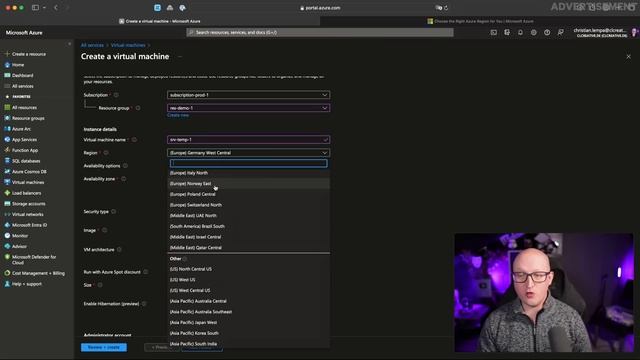
Task: Select (Middle East) Israel Central region
Action: (x=249, y=237)
